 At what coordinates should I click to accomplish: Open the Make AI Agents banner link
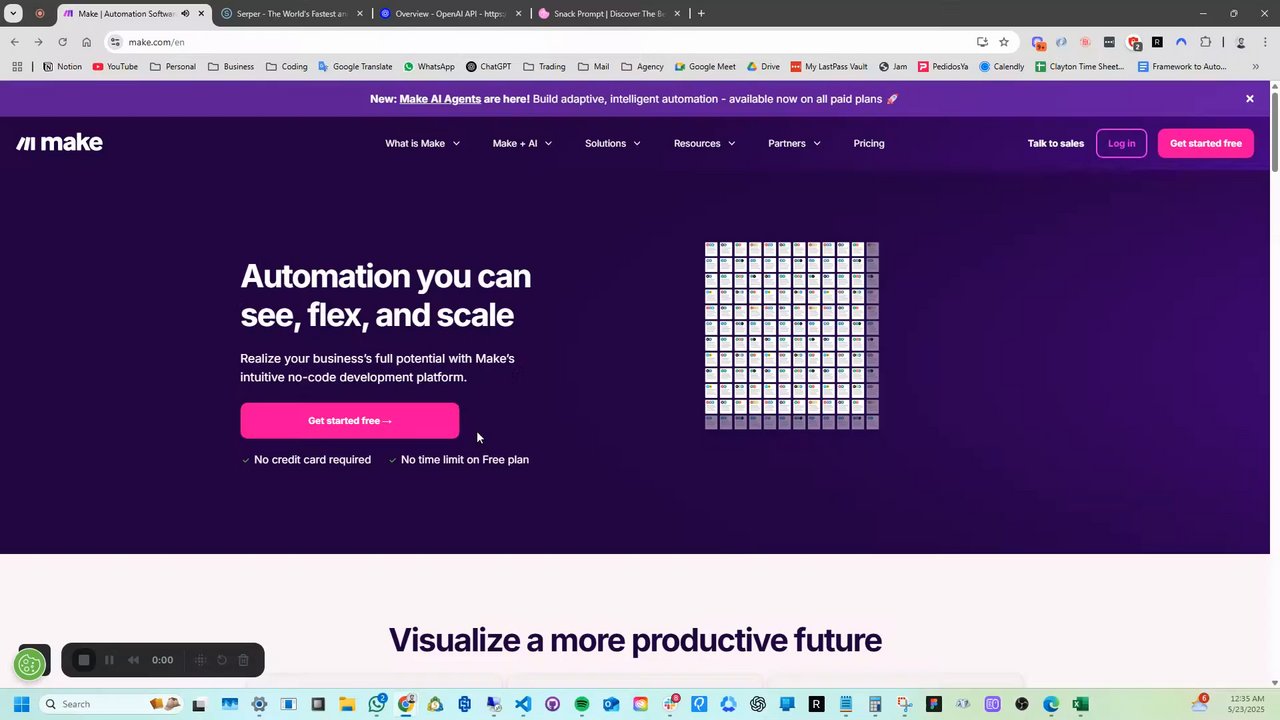click(x=440, y=99)
